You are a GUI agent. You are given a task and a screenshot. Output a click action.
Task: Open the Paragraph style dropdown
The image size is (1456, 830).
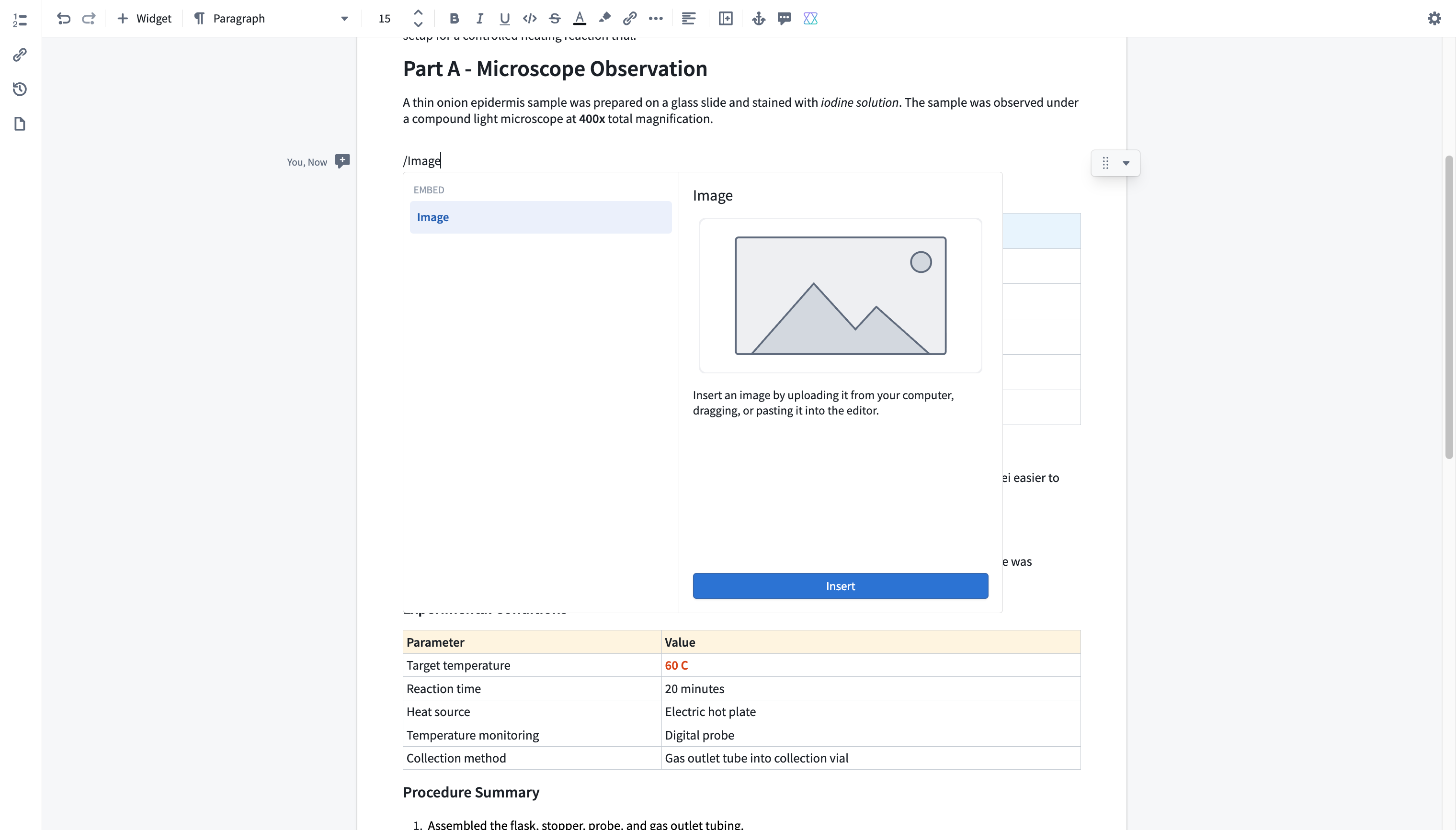click(x=271, y=18)
